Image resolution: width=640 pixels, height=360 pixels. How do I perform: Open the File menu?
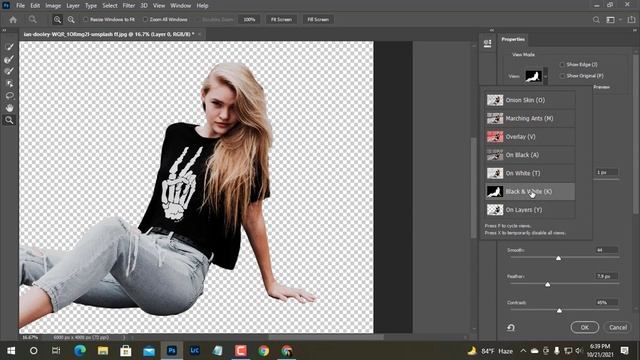tap(20, 6)
